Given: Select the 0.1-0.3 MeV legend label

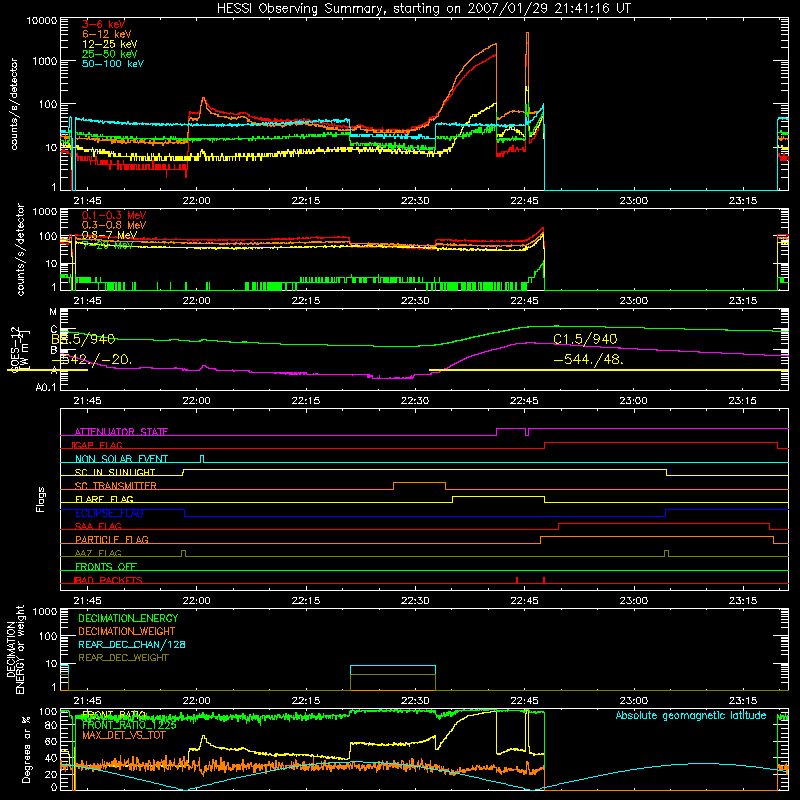Looking at the screenshot, I should click(114, 215).
